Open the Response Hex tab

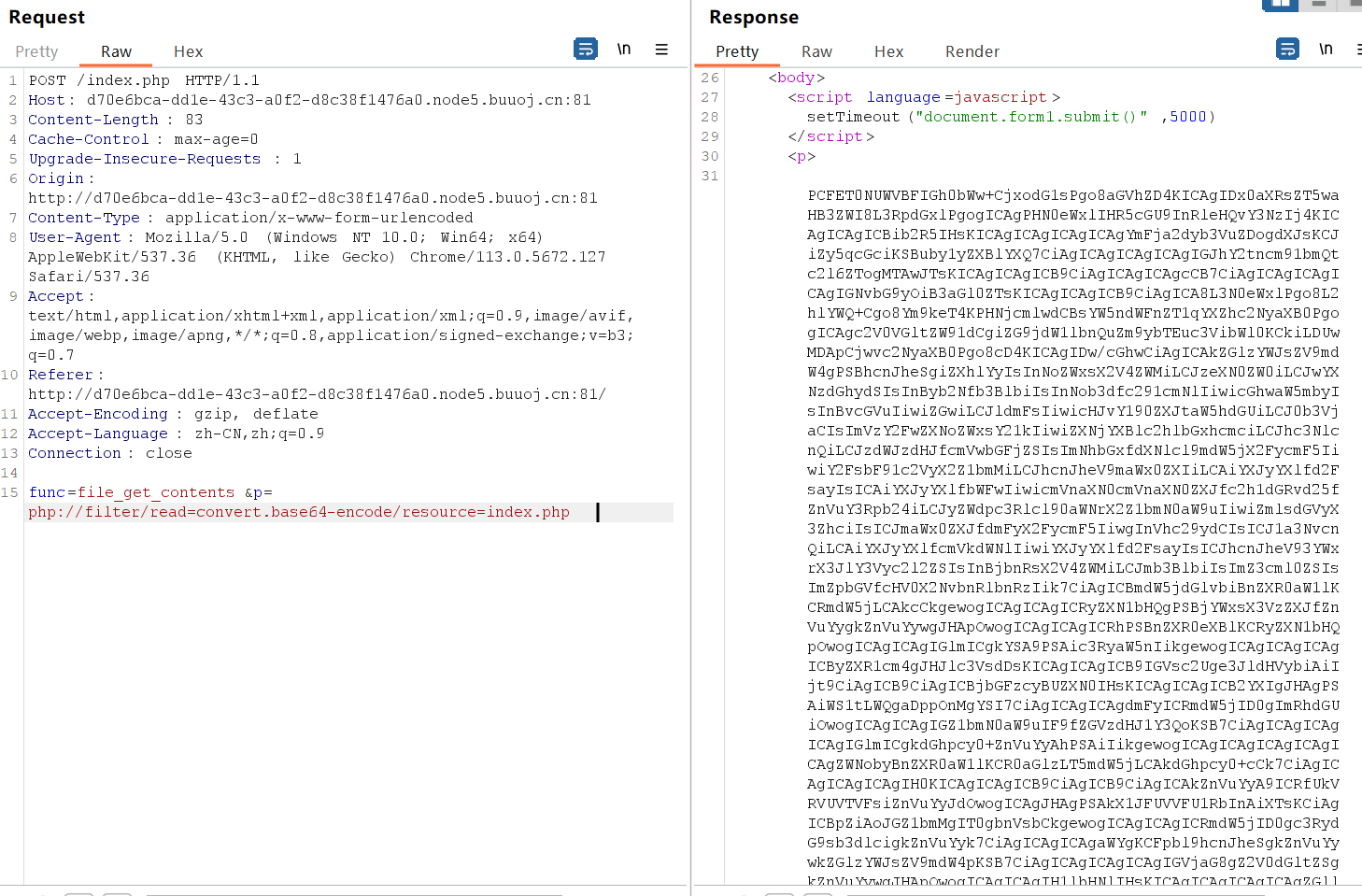(x=888, y=51)
